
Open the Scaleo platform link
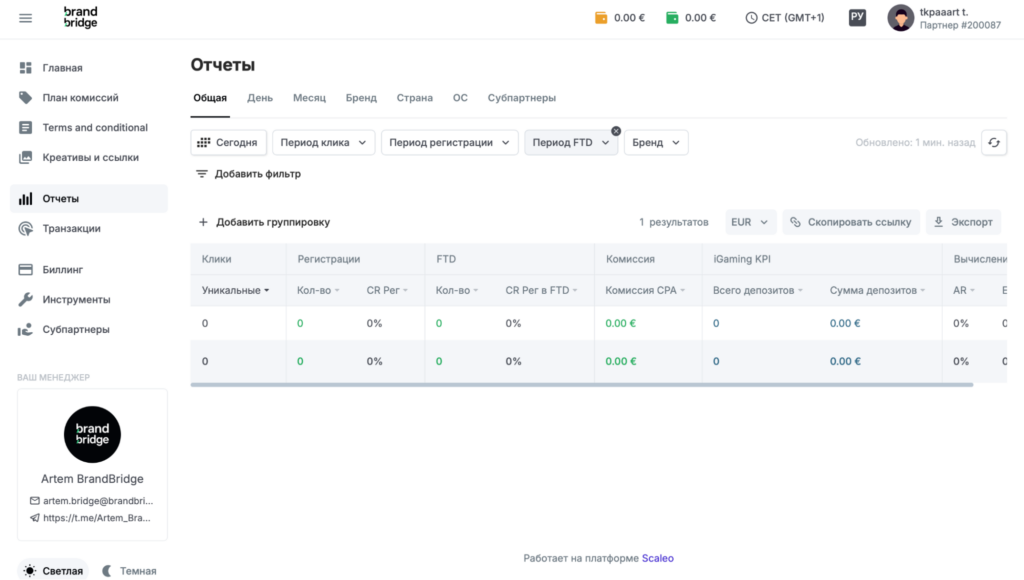tap(658, 558)
